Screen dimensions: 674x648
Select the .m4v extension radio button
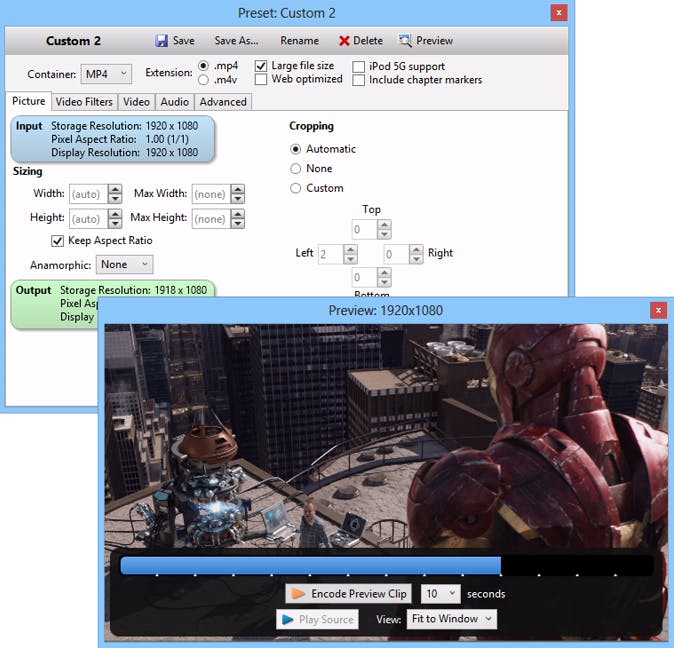point(203,80)
